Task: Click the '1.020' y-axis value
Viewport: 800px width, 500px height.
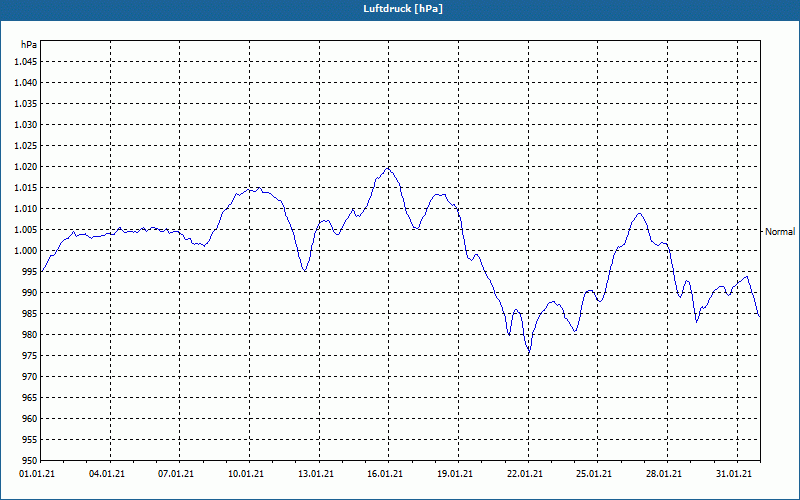Action: (x=26, y=167)
